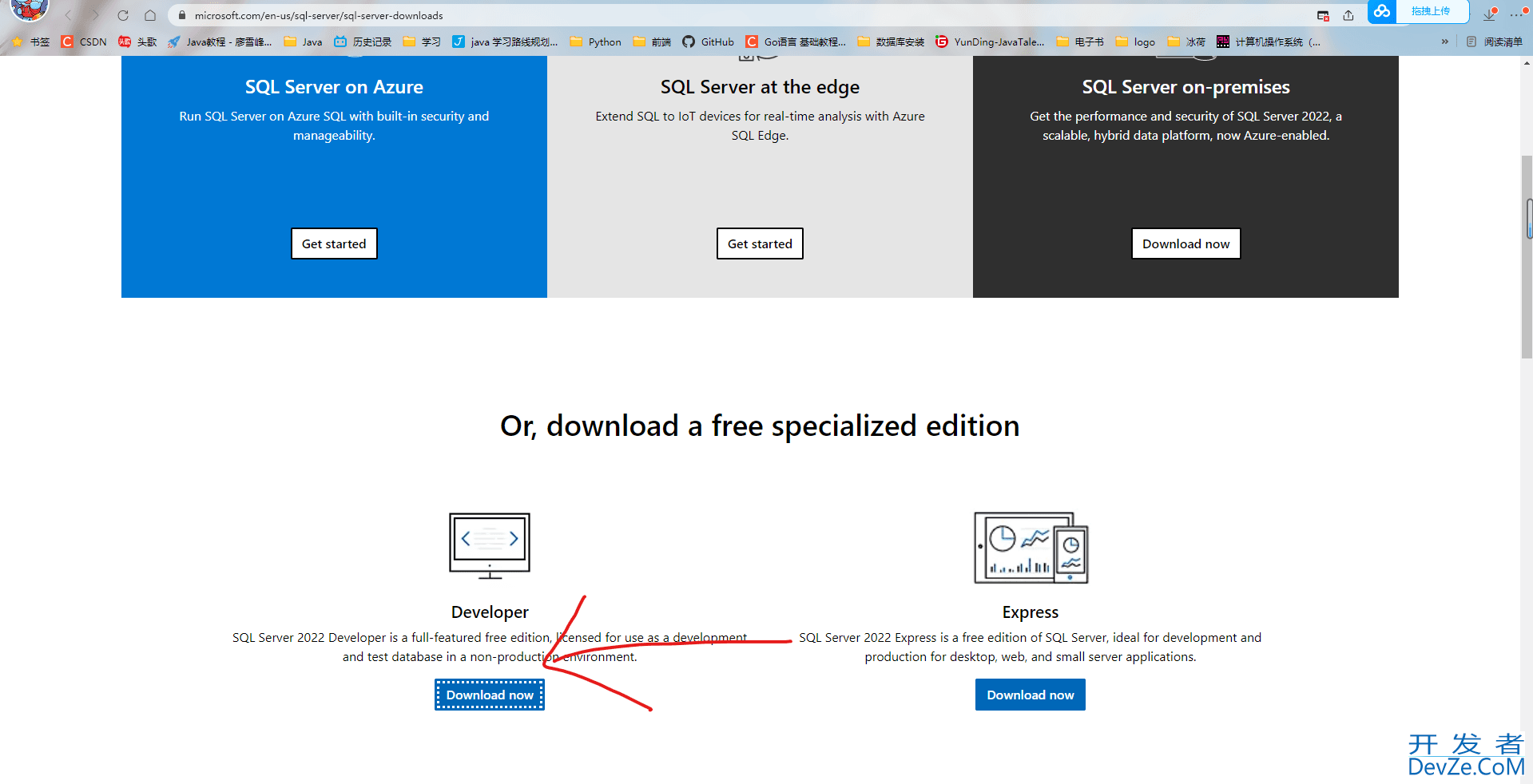Open the Go语言 基础教程 bookmark

point(796,42)
